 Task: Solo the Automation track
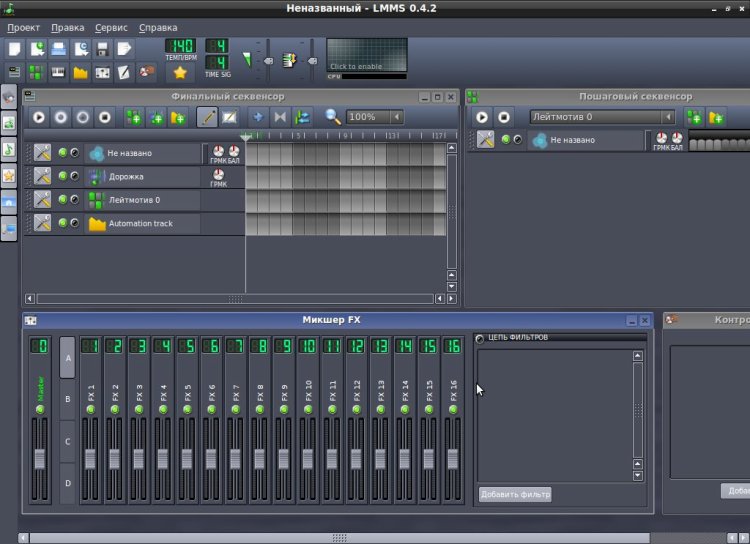pos(75,223)
